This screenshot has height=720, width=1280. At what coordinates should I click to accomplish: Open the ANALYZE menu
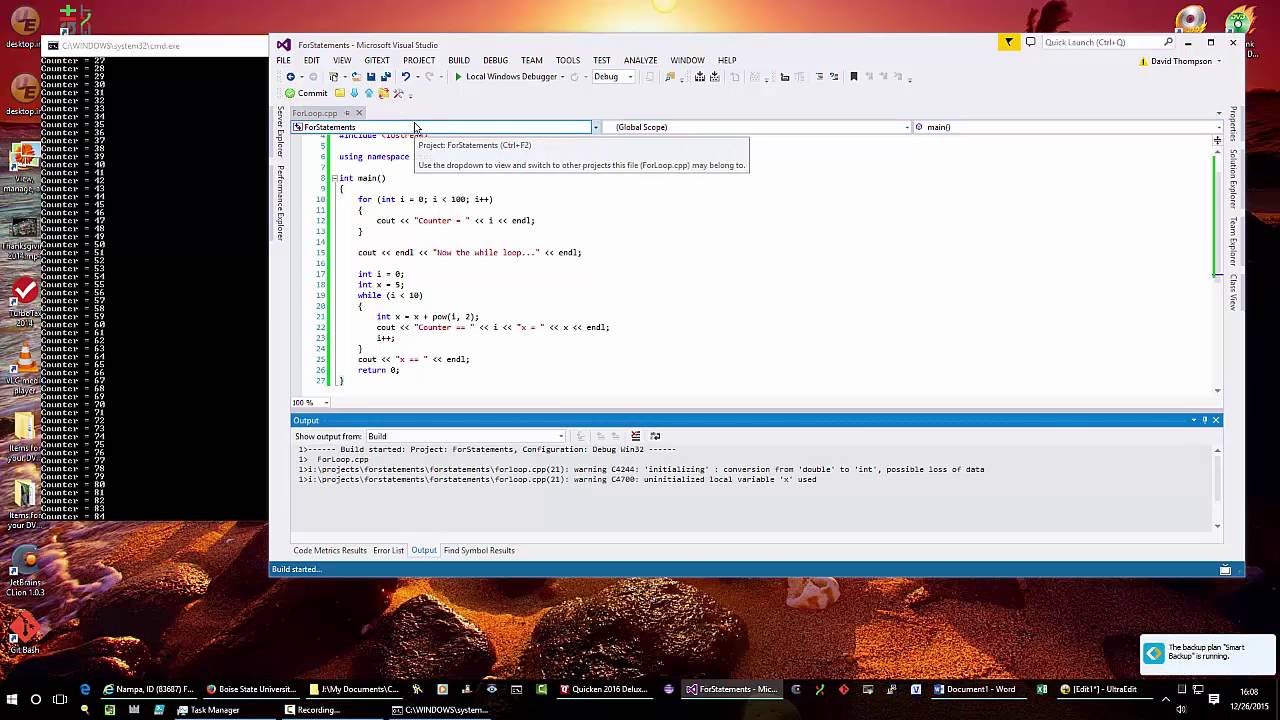(x=640, y=60)
